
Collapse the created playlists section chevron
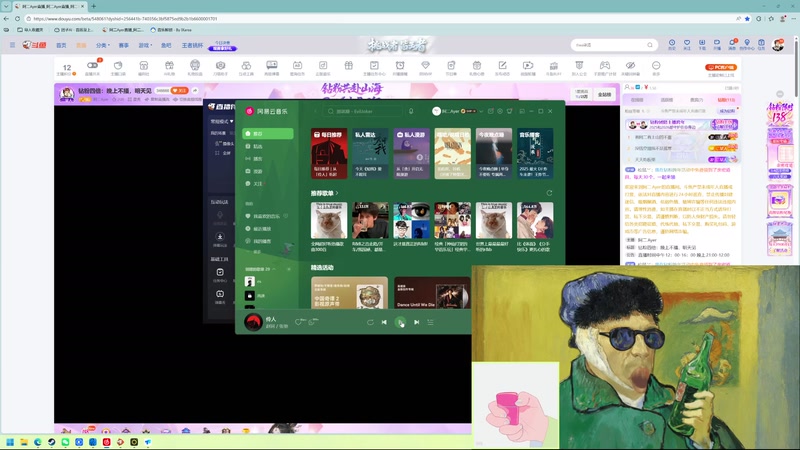274,269
